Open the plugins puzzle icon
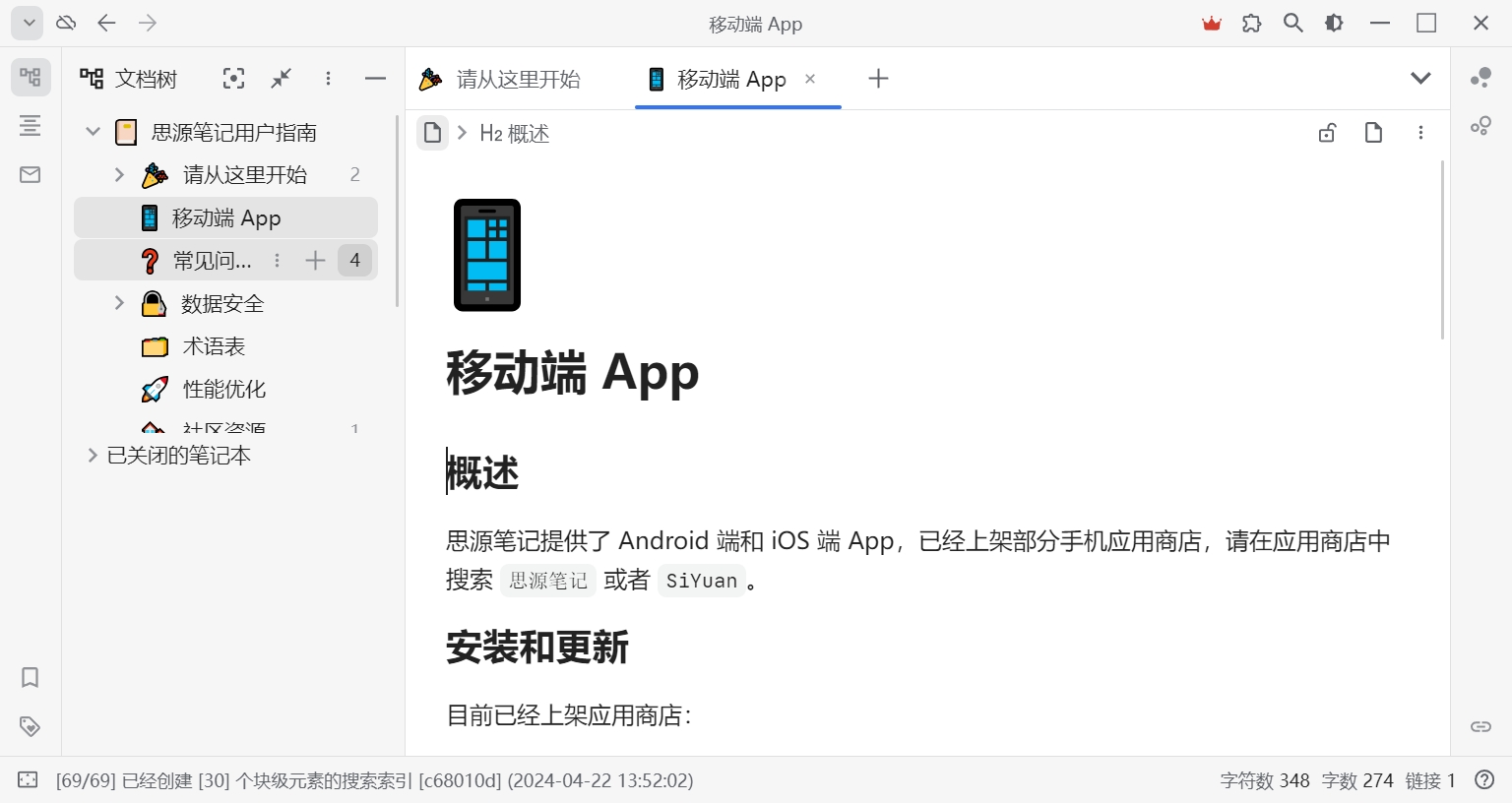1512x803 pixels. point(1252,24)
